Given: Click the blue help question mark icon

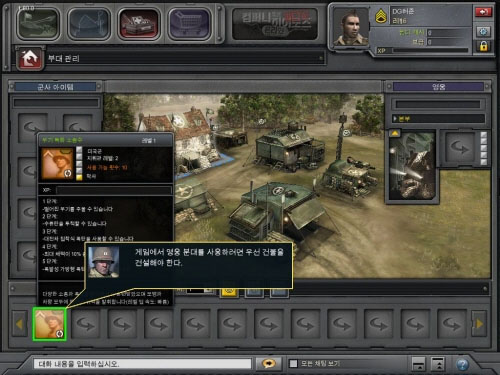Looking at the screenshot, I should click(x=462, y=364).
